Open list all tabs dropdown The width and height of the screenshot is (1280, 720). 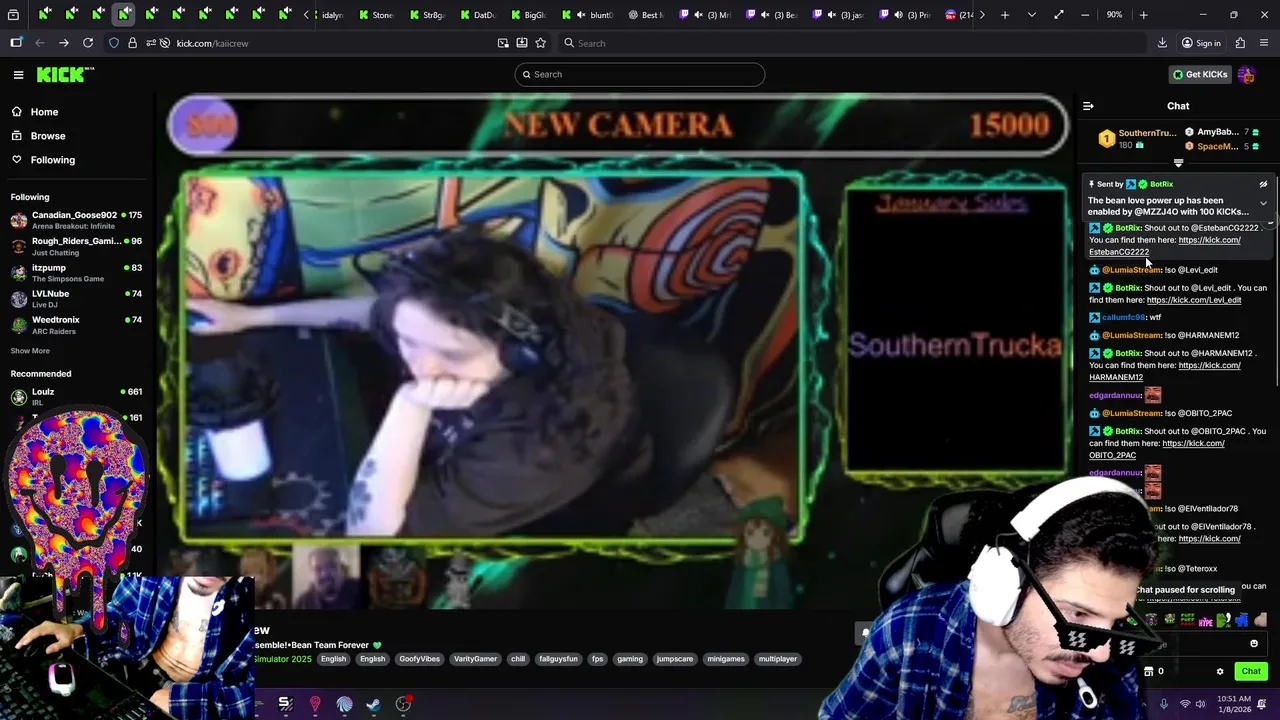[1031, 15]
